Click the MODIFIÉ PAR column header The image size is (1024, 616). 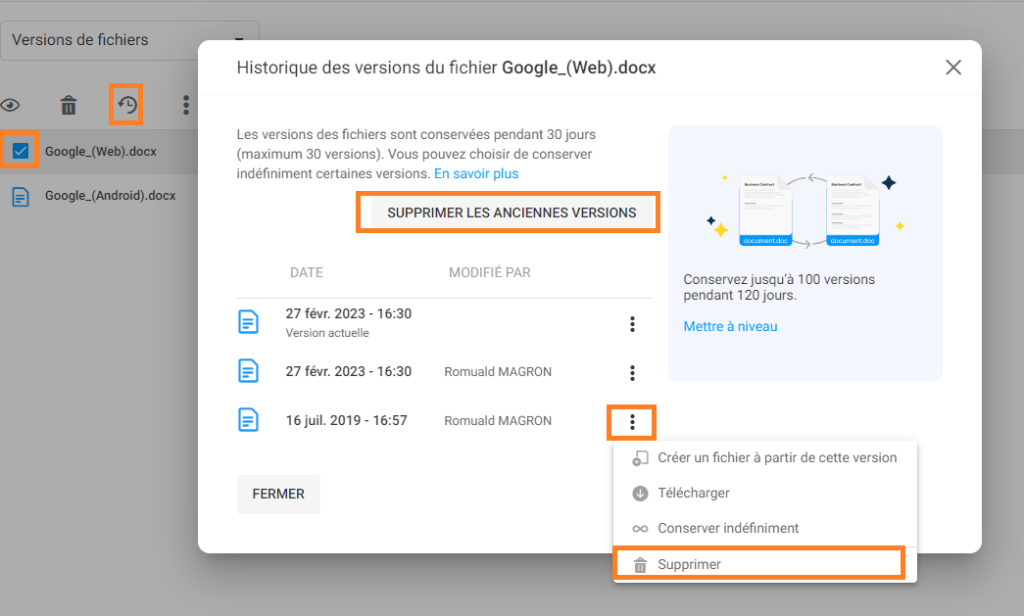tap(489, 272)
